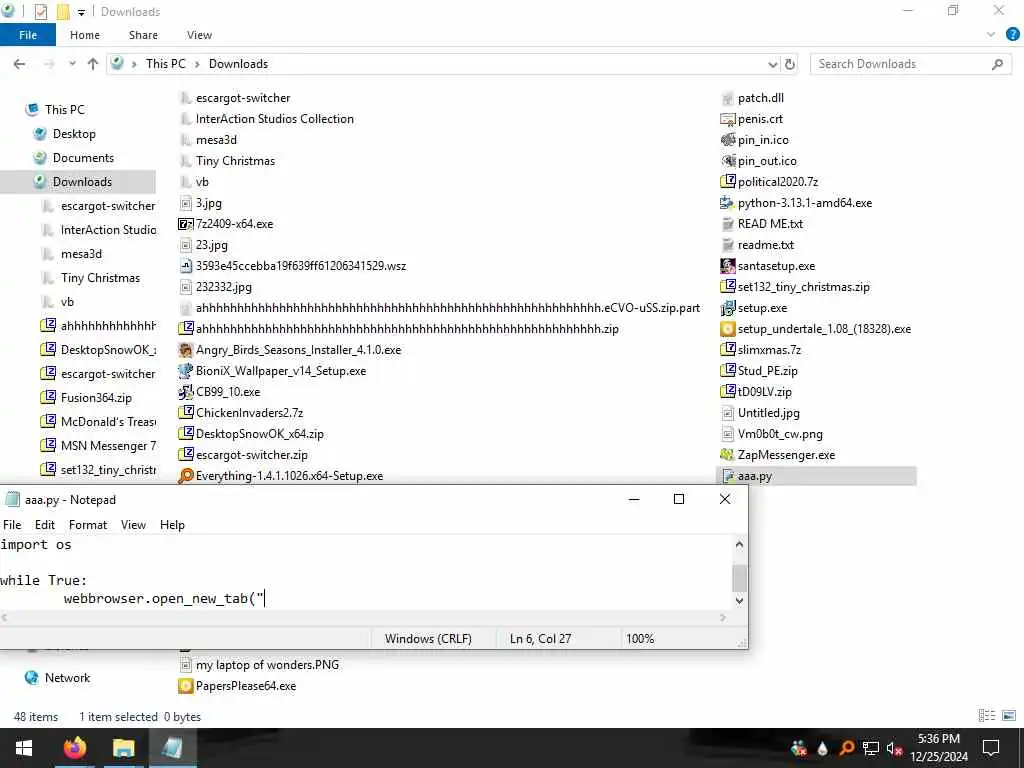Select the santasetup.exe icon
Image resolution: width=1024 pixels, height=768 pixels.
point(728,266)
